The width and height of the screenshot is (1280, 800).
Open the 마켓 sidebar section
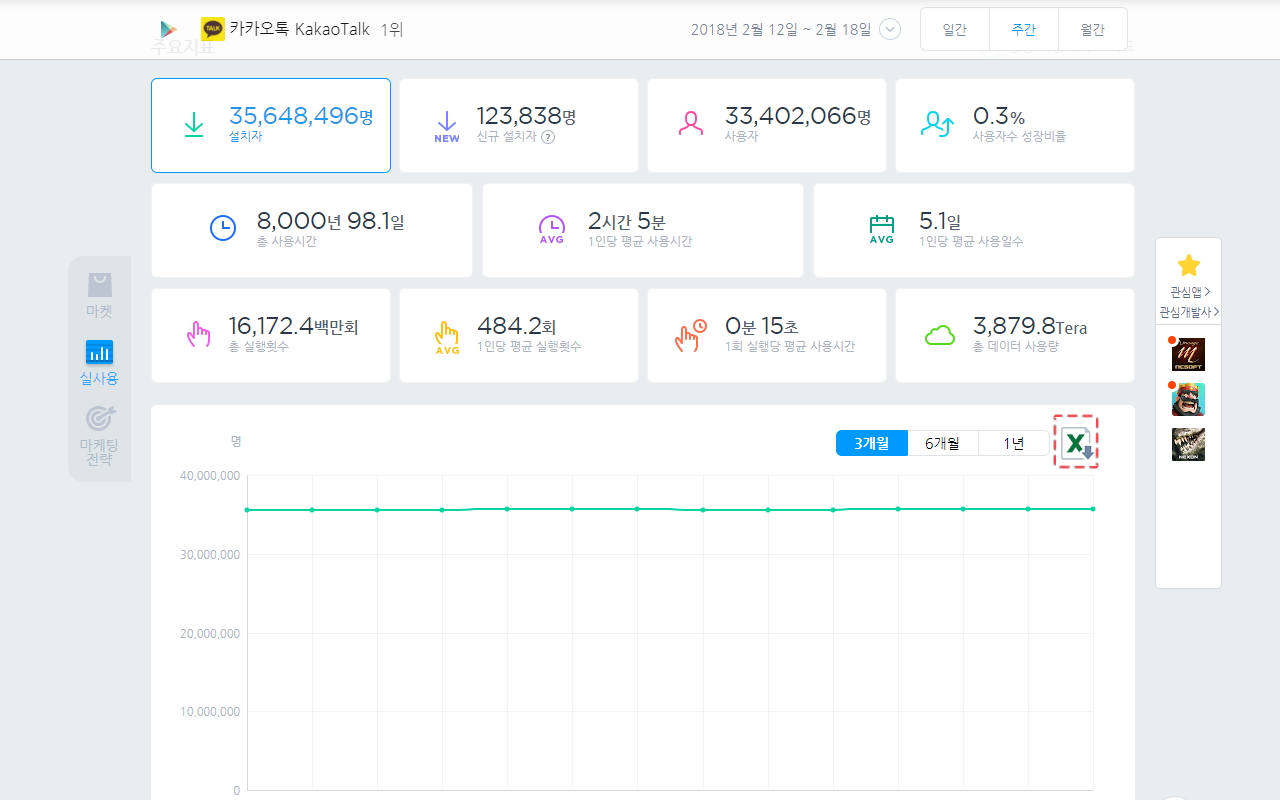click(x=99, y=296)
